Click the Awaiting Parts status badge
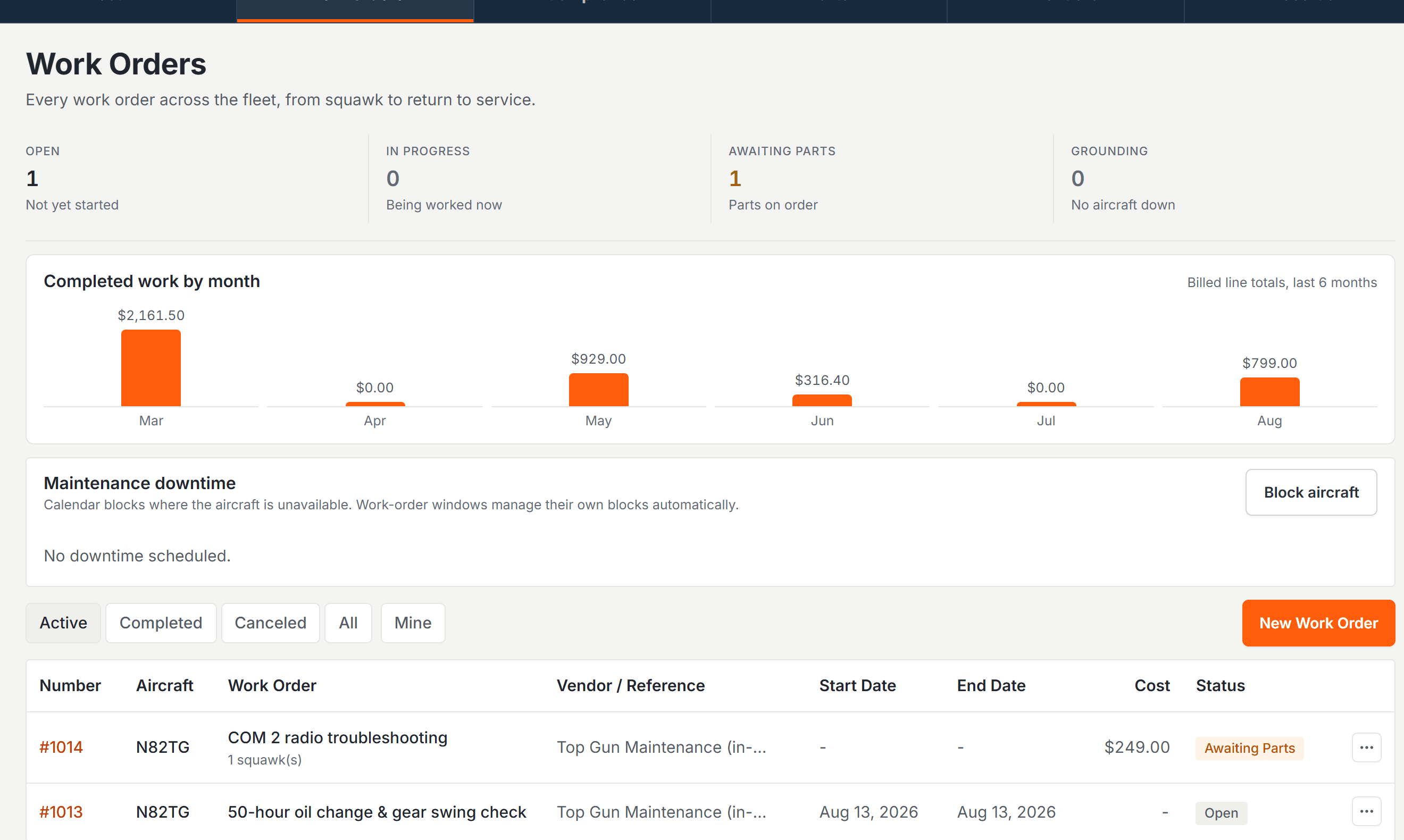The height and width of the screenshot is (840, 1404). 1249,747
